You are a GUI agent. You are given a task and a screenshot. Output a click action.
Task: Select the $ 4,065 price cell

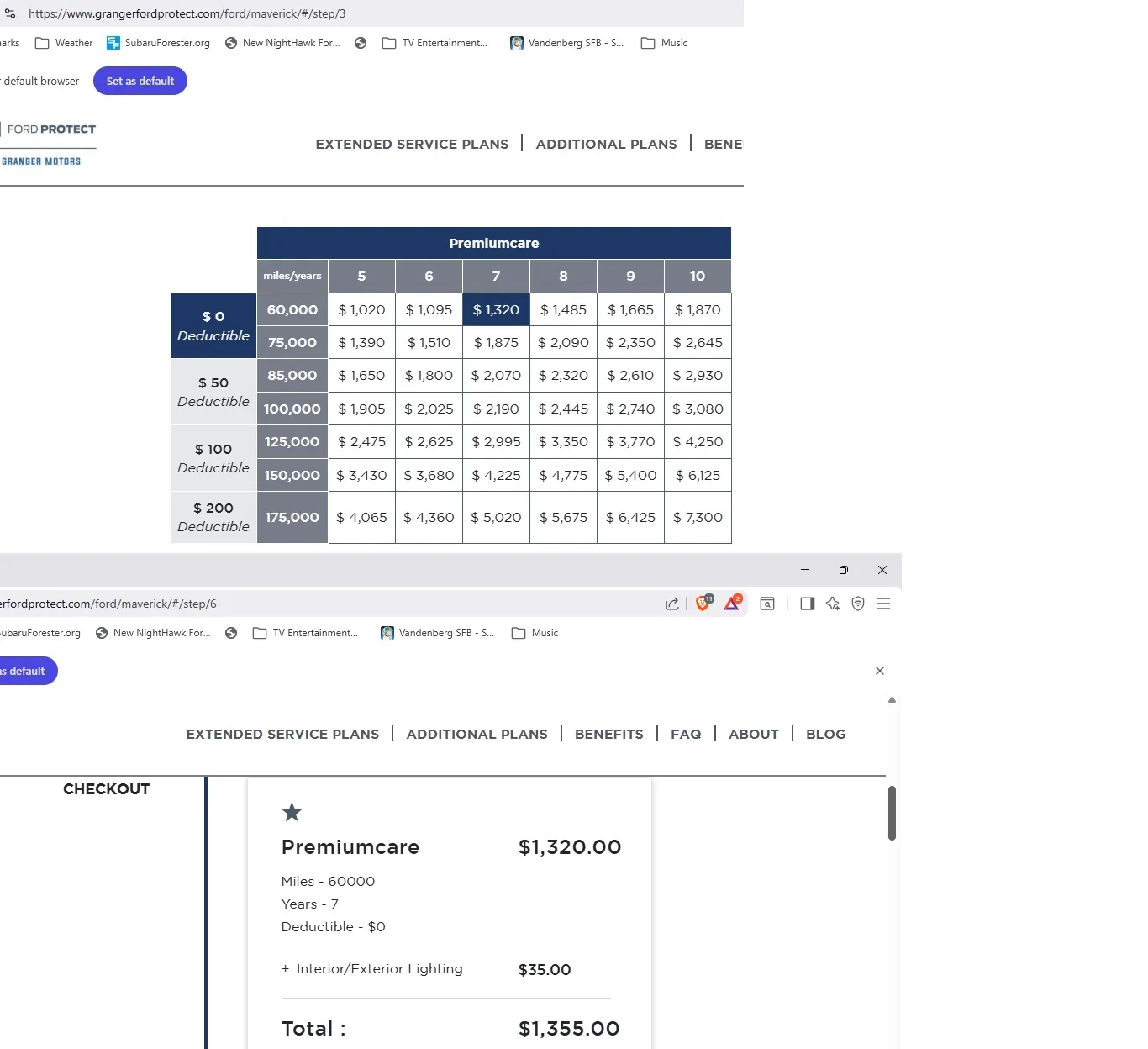click(x=361, y=517)
